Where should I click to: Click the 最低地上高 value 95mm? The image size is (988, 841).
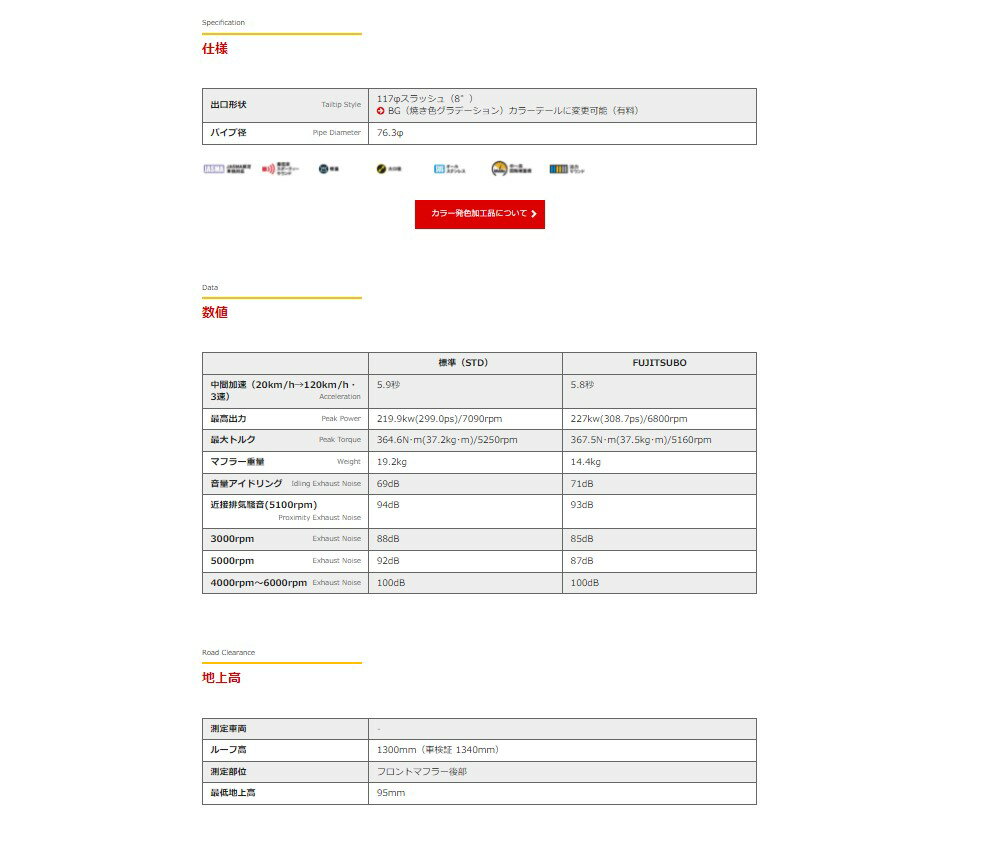click(391, 793)
